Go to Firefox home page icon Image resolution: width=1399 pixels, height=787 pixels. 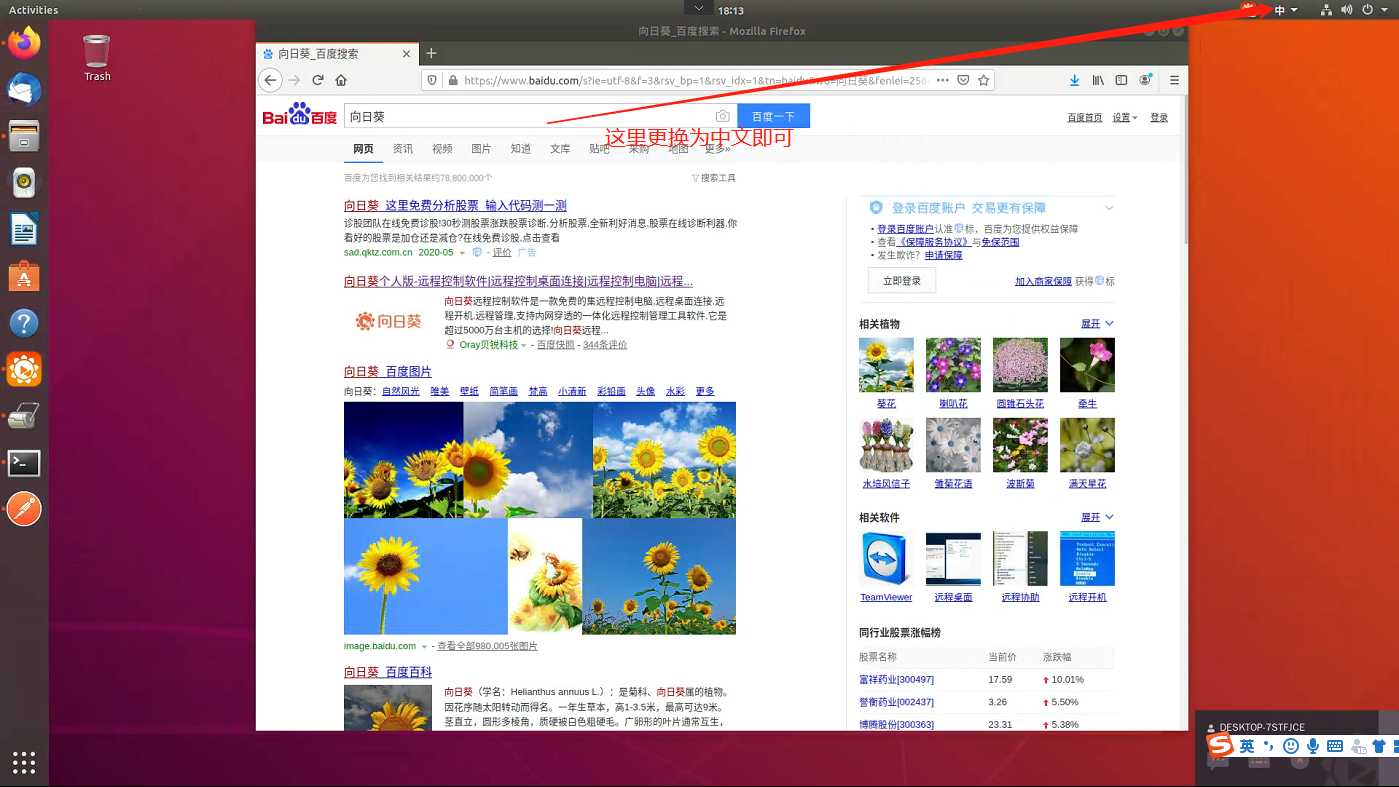click(341, 80)
